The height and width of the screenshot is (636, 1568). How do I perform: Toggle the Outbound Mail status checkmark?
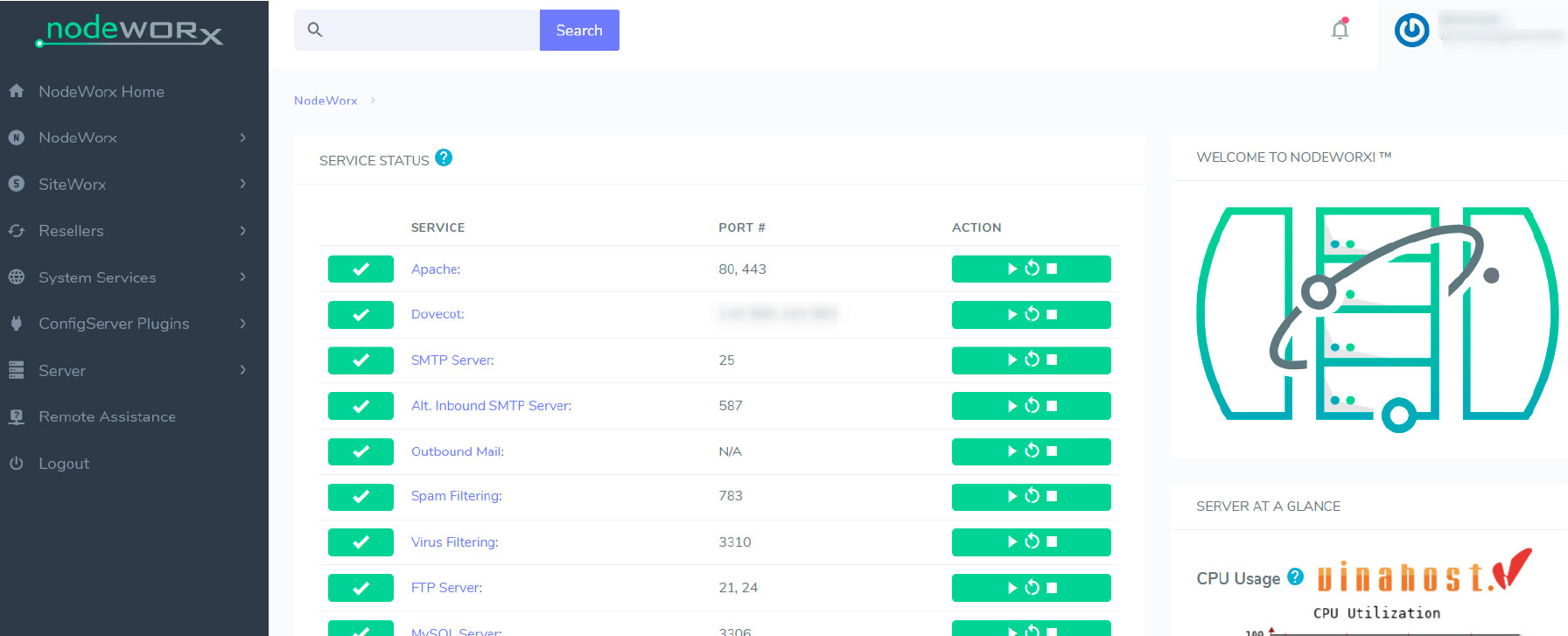(x=360, y=451)
